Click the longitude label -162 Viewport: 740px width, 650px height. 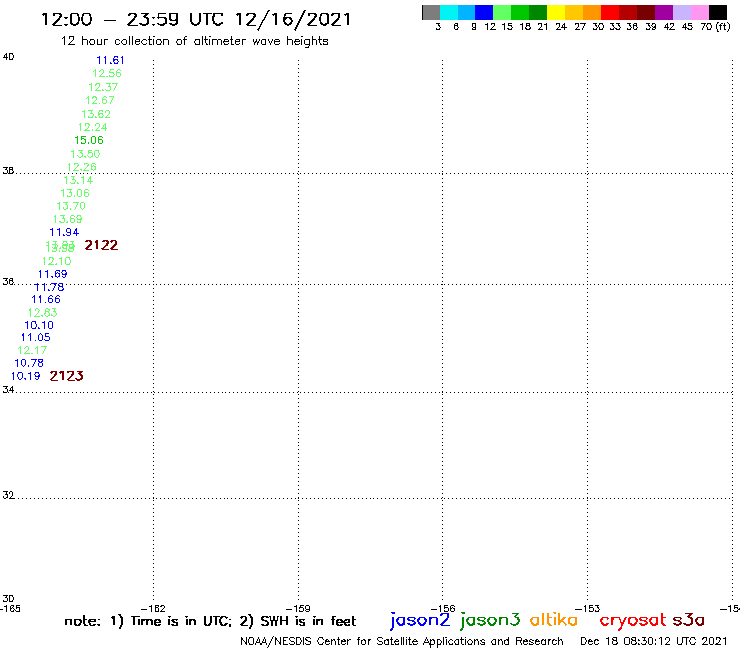click(153, 608)
